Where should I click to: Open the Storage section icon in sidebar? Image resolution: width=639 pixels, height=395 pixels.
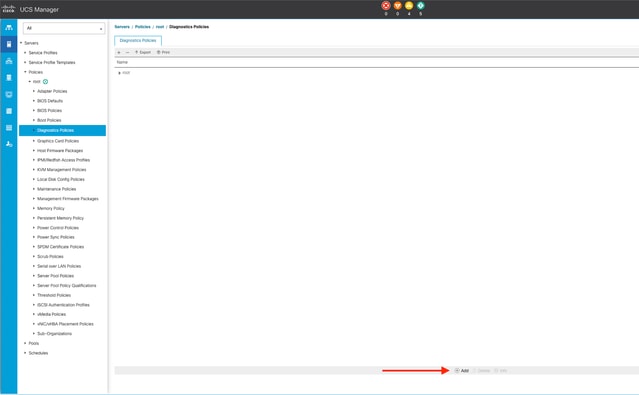[9, 111]
